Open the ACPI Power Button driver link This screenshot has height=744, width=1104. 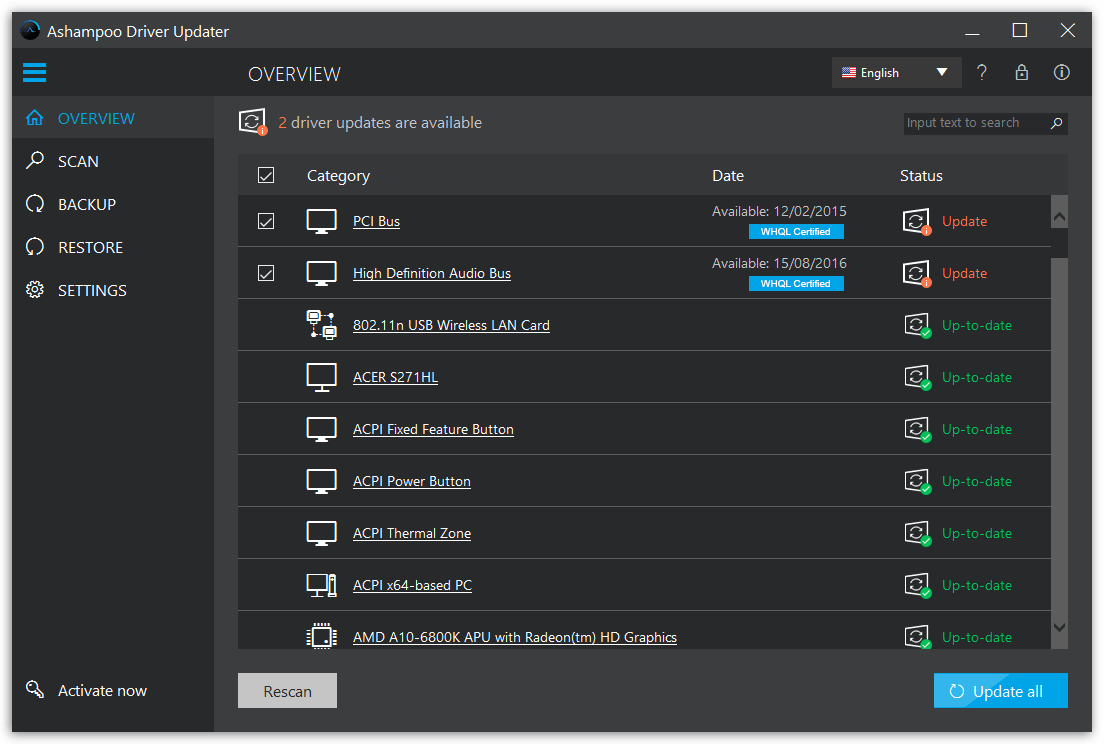[x=411, y=481]
